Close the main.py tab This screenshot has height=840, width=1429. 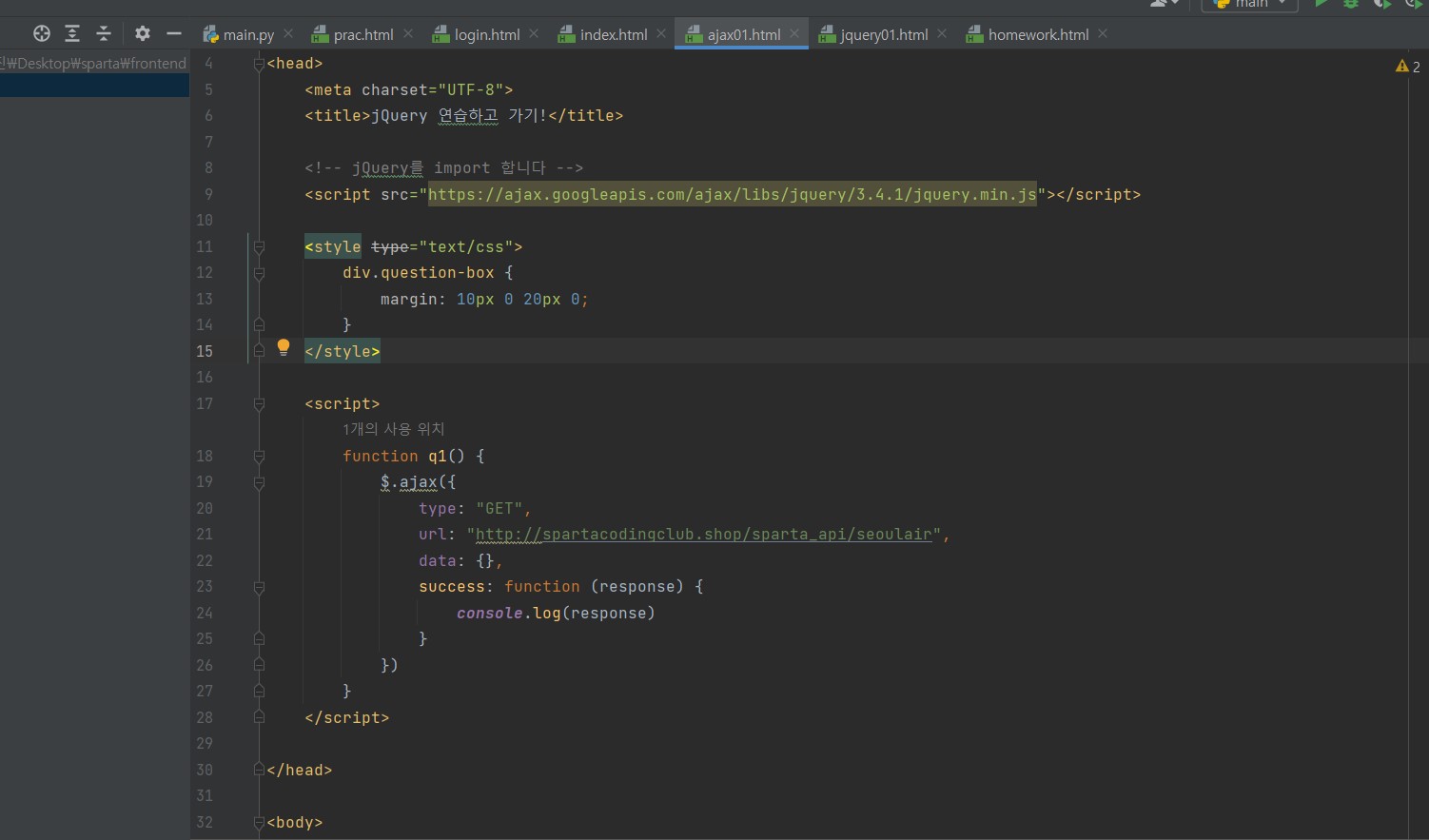pyautogui.click(x=288, y=33)
